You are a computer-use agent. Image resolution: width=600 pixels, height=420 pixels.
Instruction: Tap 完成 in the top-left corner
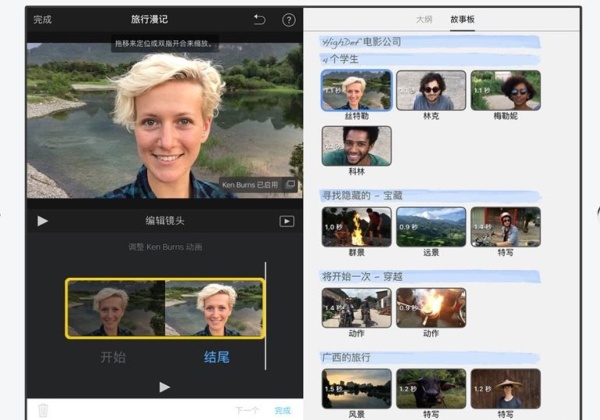click(x=42, y=20)
